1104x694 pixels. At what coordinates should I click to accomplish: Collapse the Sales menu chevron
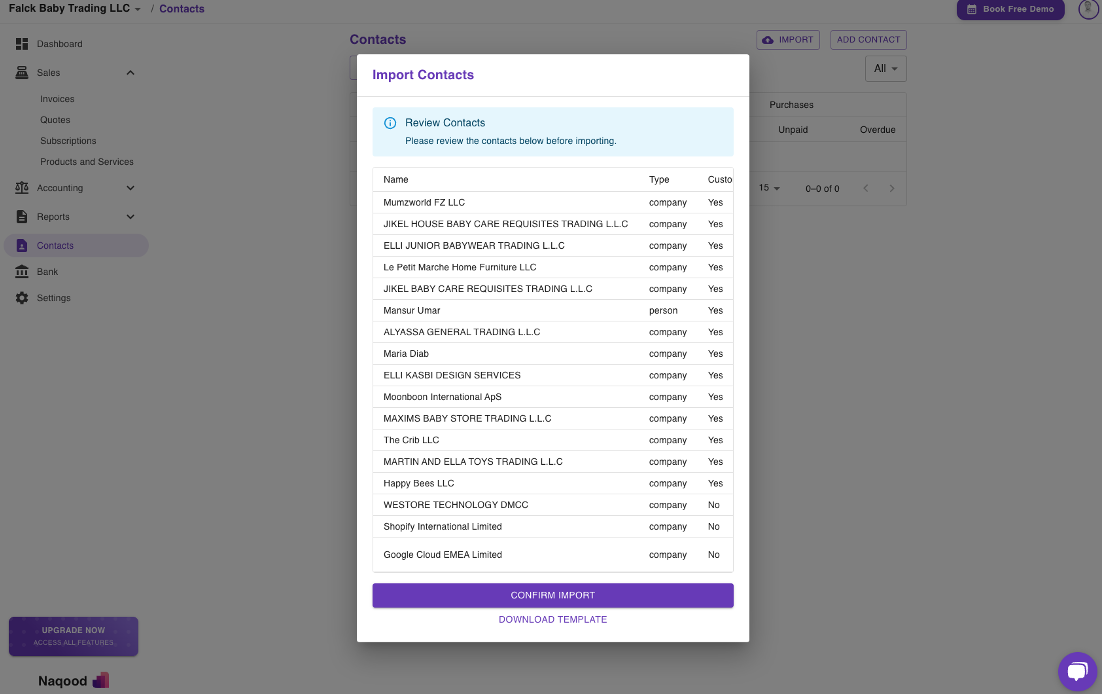(x=130, y=73)
